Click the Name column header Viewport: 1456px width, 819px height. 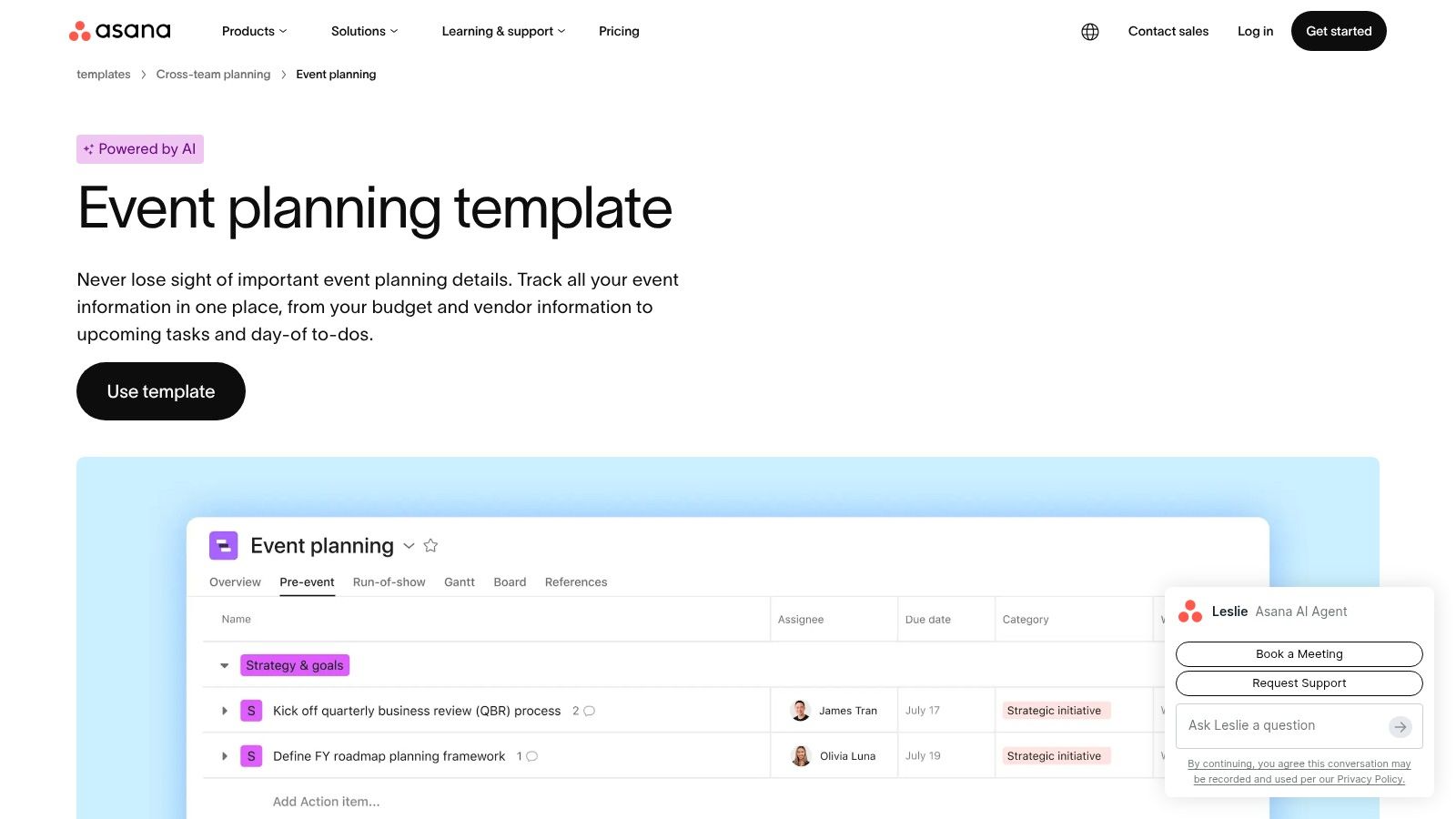tap(237, 620)
